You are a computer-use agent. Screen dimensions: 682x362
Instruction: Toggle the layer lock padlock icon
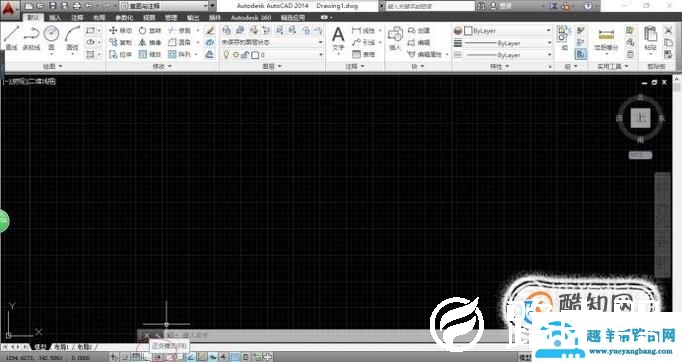245,55
